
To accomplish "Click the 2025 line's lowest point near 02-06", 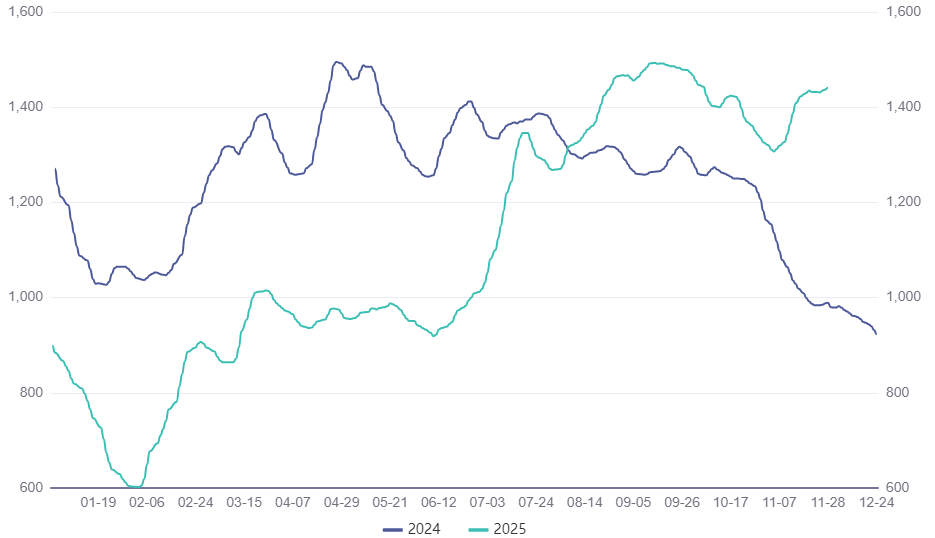I will [136, 487].
